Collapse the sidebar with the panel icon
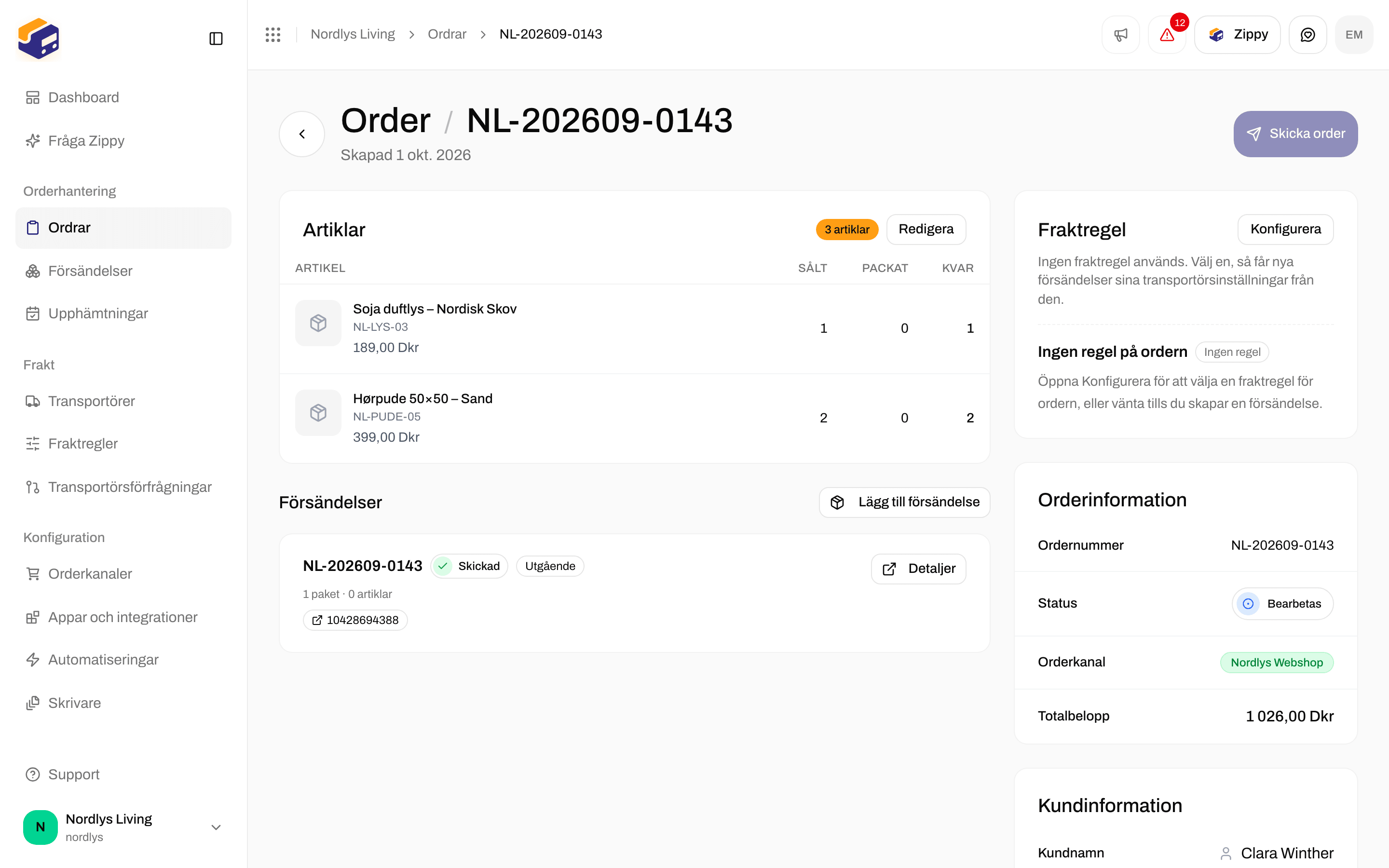Screen dimensions: 1389x868 click(216, 39)
